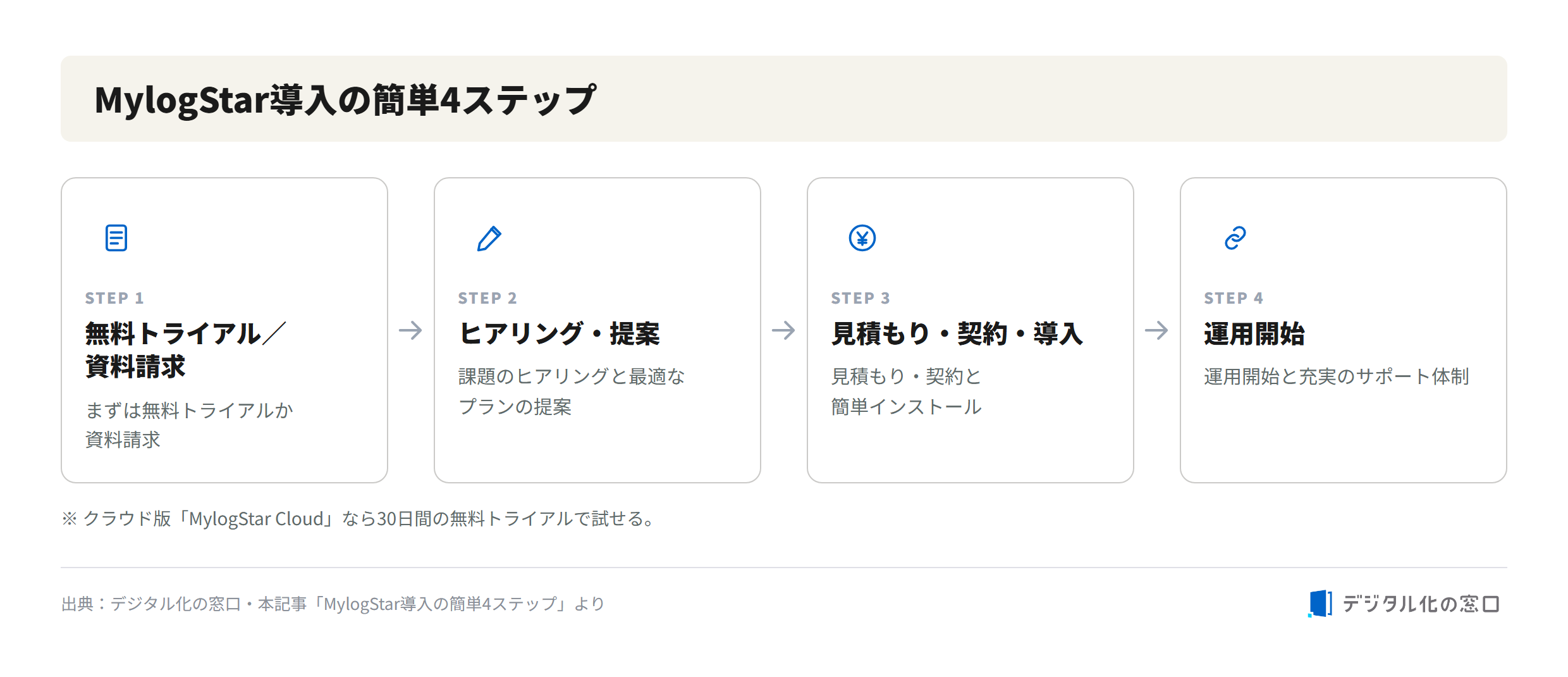
Task: Click the pencil icon in Step 2
Action: click(489, 238)
